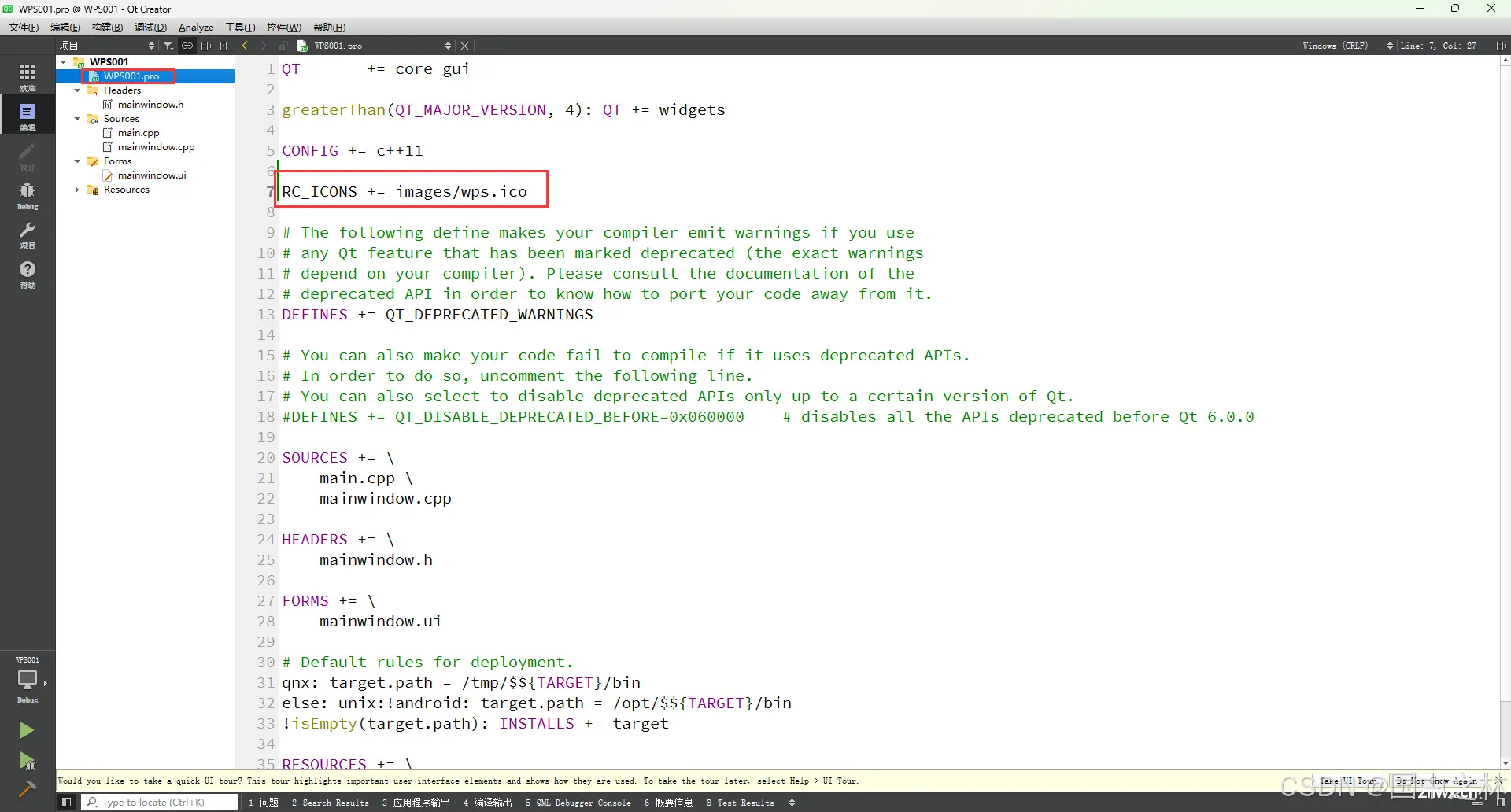Click the CONFIG += c++11 line
The width and height of the screenshot is (1511, 812).
353,151
